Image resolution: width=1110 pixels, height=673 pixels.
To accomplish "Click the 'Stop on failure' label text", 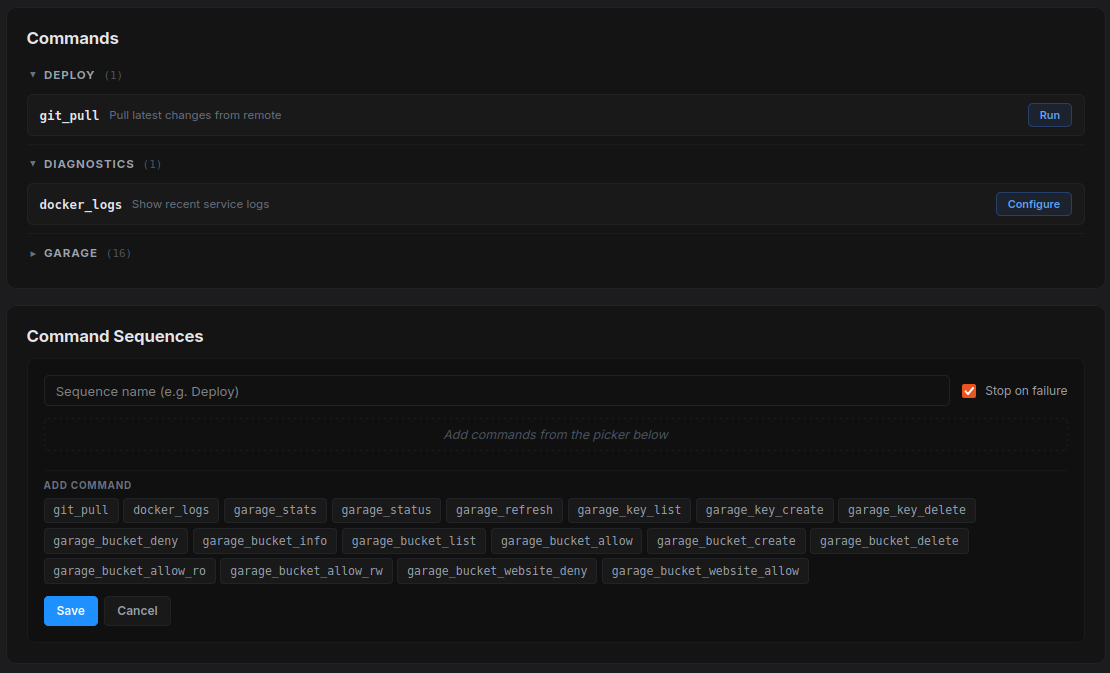I will pyautogui.click(x=1026, y=391).
